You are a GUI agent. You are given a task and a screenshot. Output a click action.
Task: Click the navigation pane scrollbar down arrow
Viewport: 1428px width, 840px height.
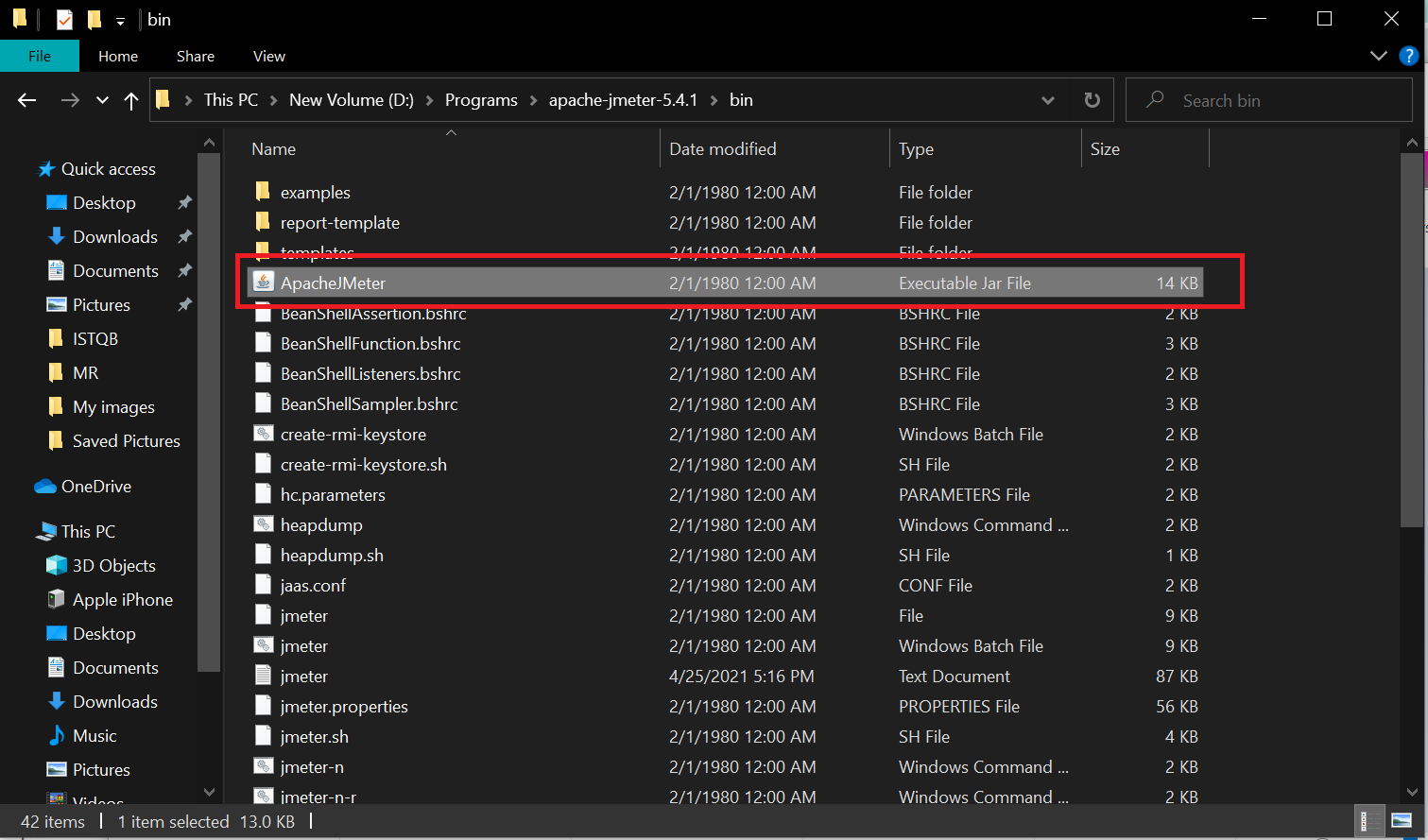(x=209, y=792)
